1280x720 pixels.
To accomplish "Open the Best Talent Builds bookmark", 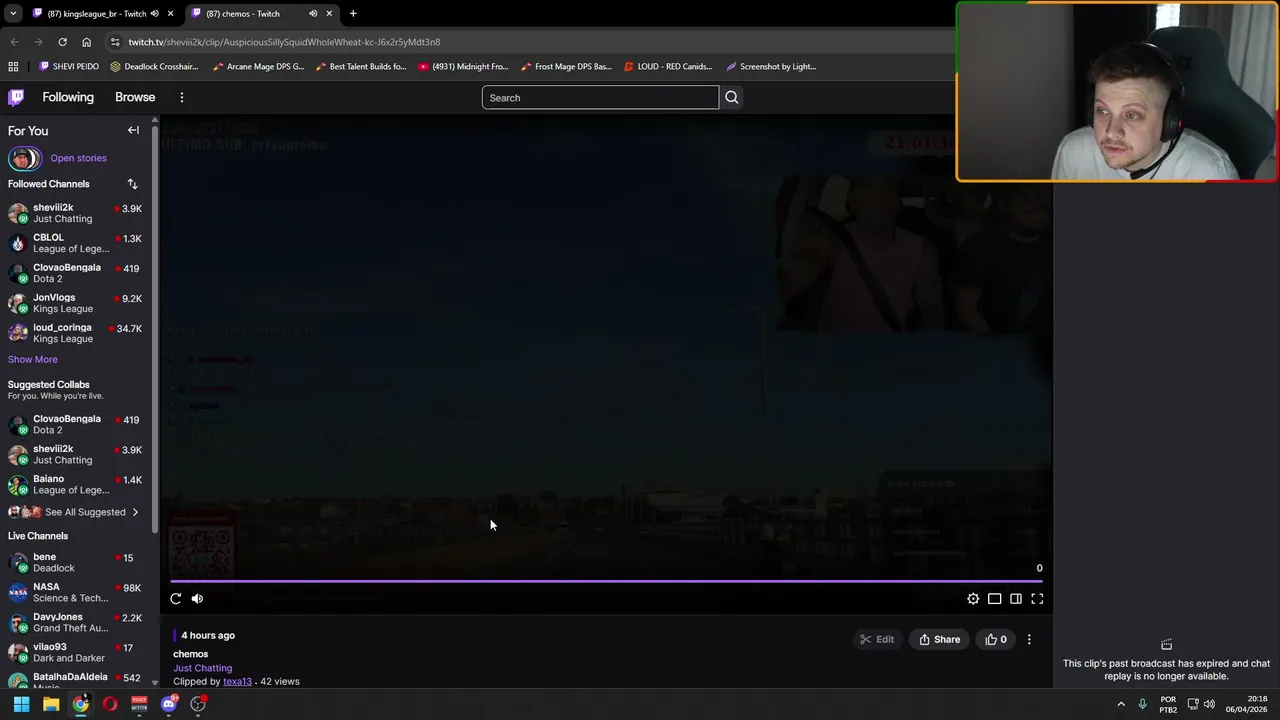I will [361, 66].
